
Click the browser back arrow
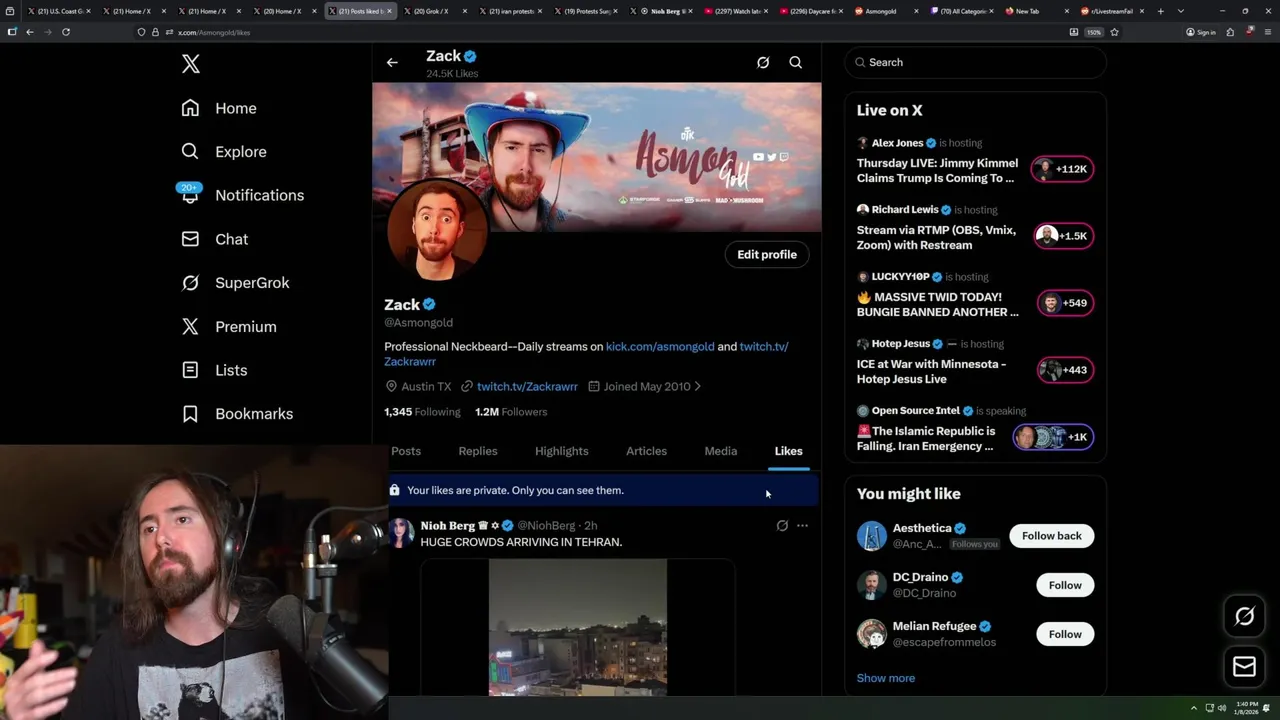tap(30, 32)
